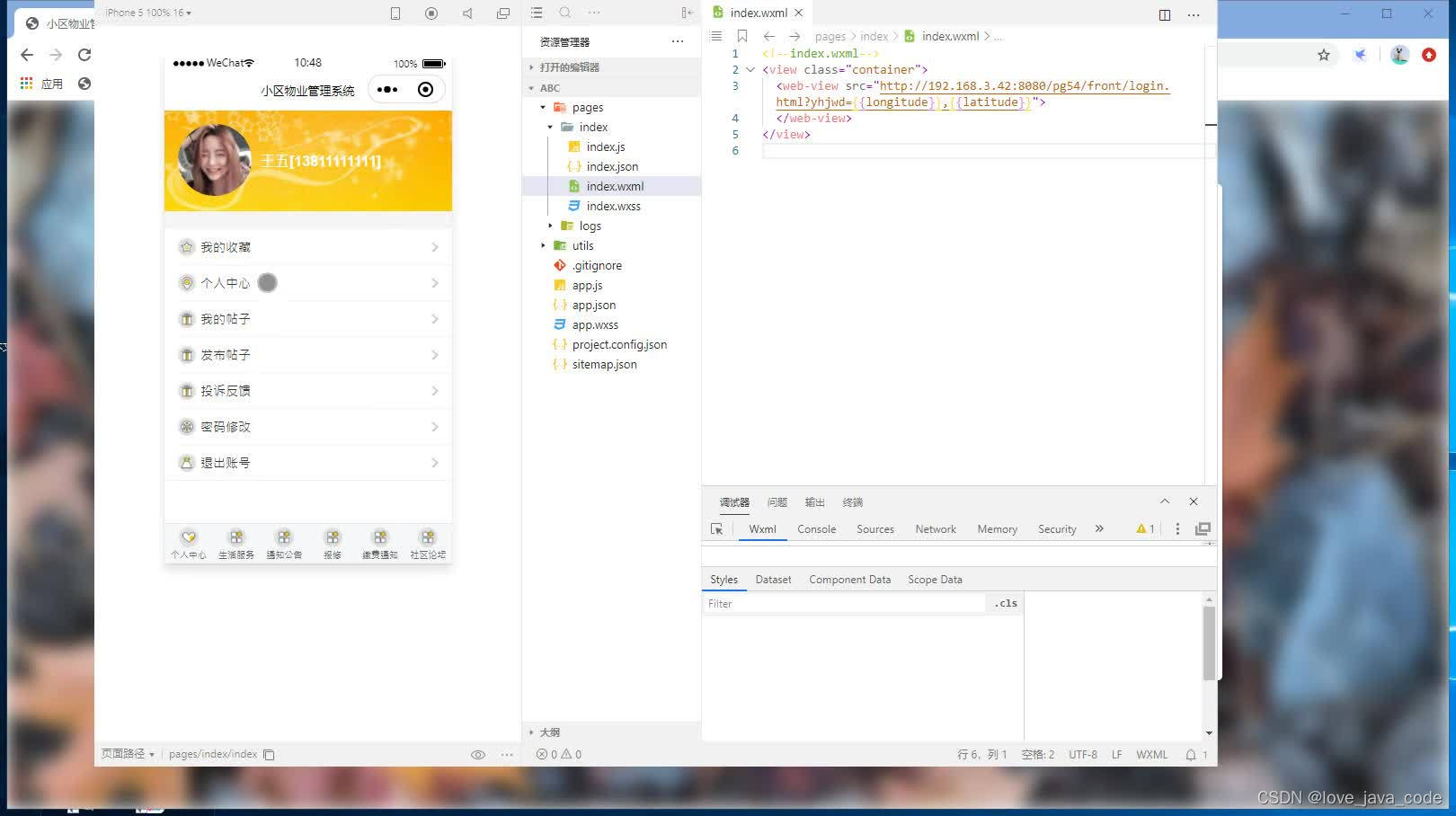Open the mini program capsule menu dots
The image size is (1456, 816).
[x=387, y=90]
